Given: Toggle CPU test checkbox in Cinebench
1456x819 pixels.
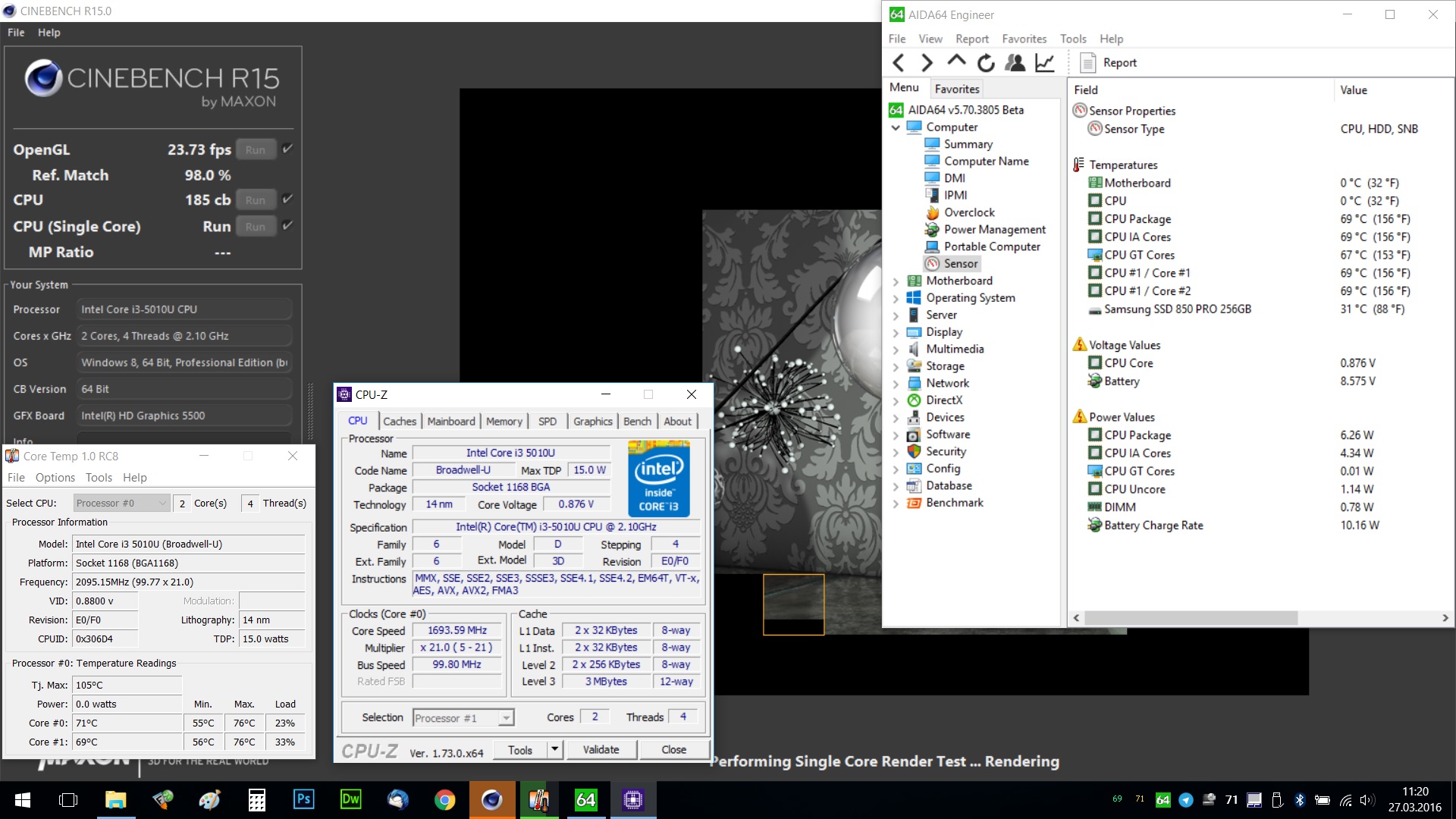Looking at the screenshot, I should [x=287, y=199].
